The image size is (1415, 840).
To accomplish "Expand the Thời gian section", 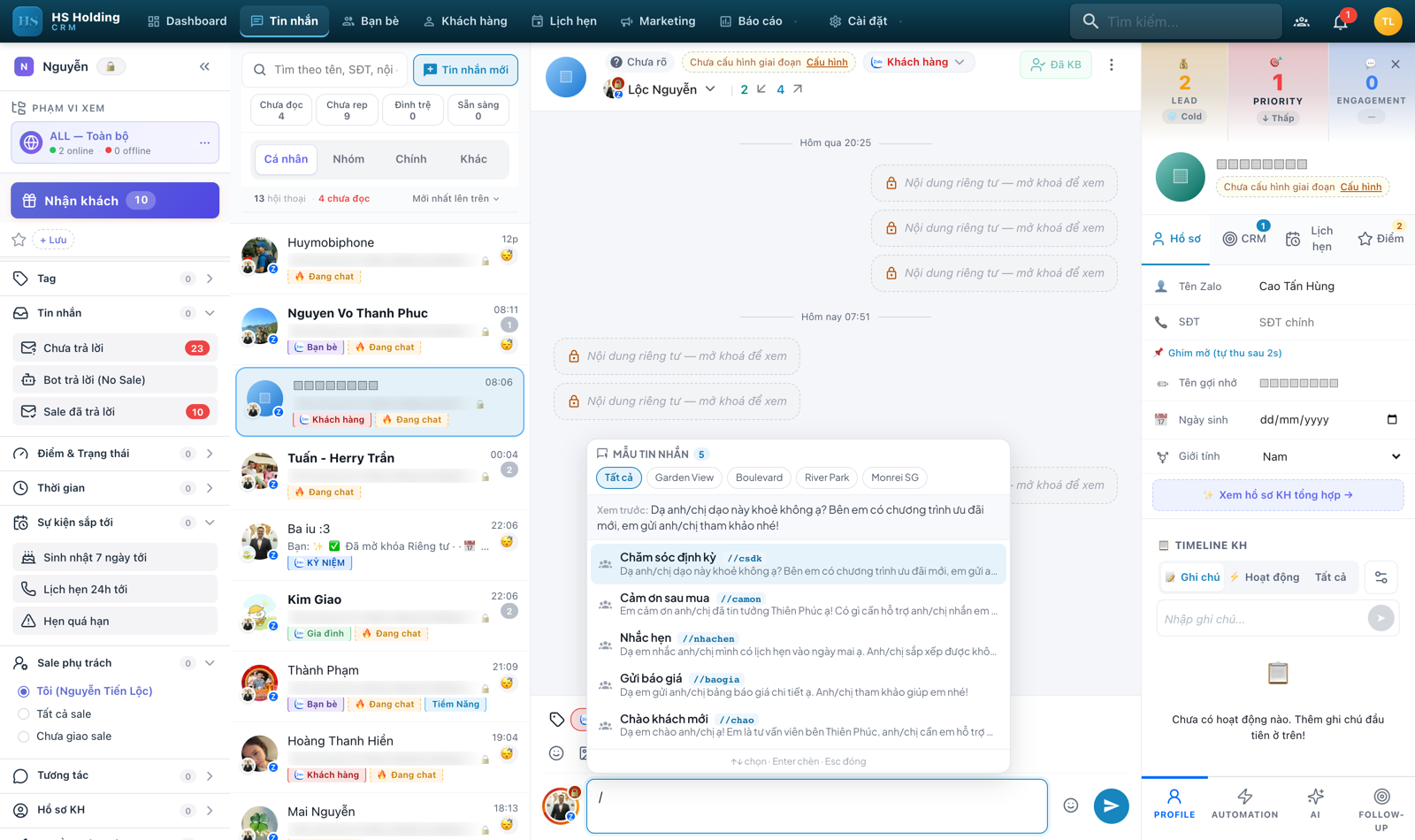I will click(x=210, y=488).
